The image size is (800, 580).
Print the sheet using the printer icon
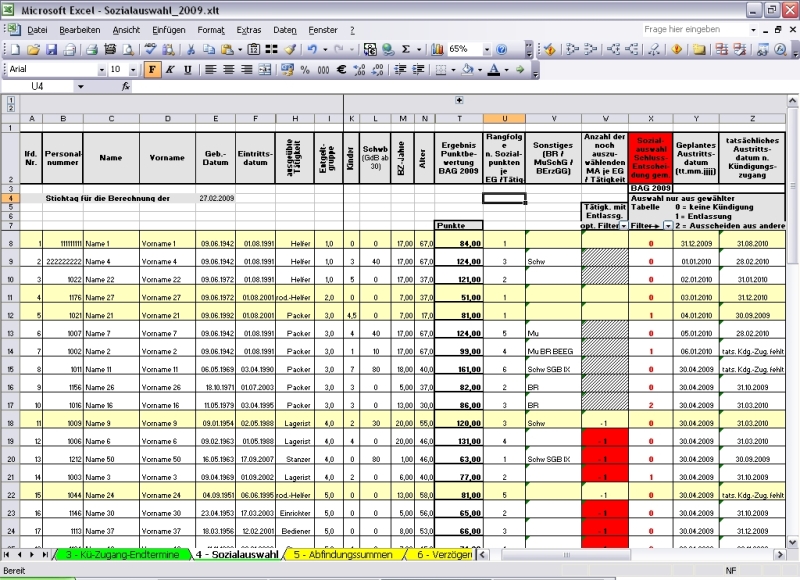point(92,49)
